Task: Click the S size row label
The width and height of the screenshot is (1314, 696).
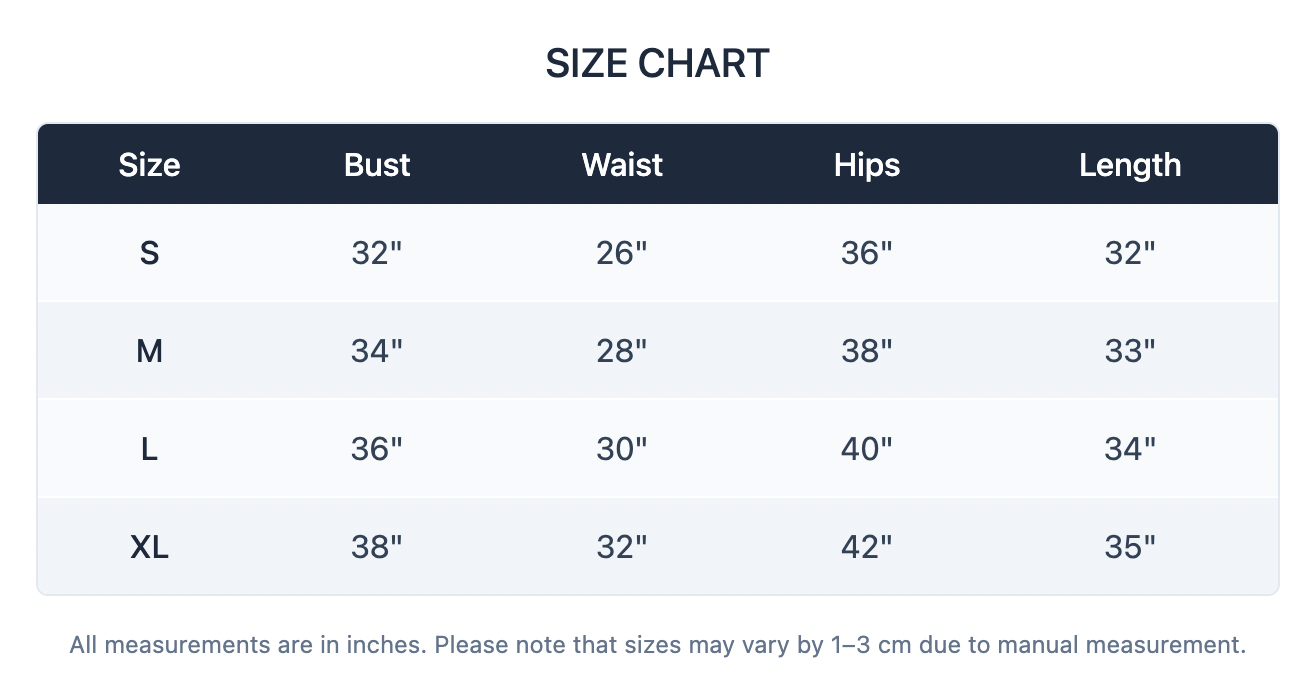Action: pos(149,253)
